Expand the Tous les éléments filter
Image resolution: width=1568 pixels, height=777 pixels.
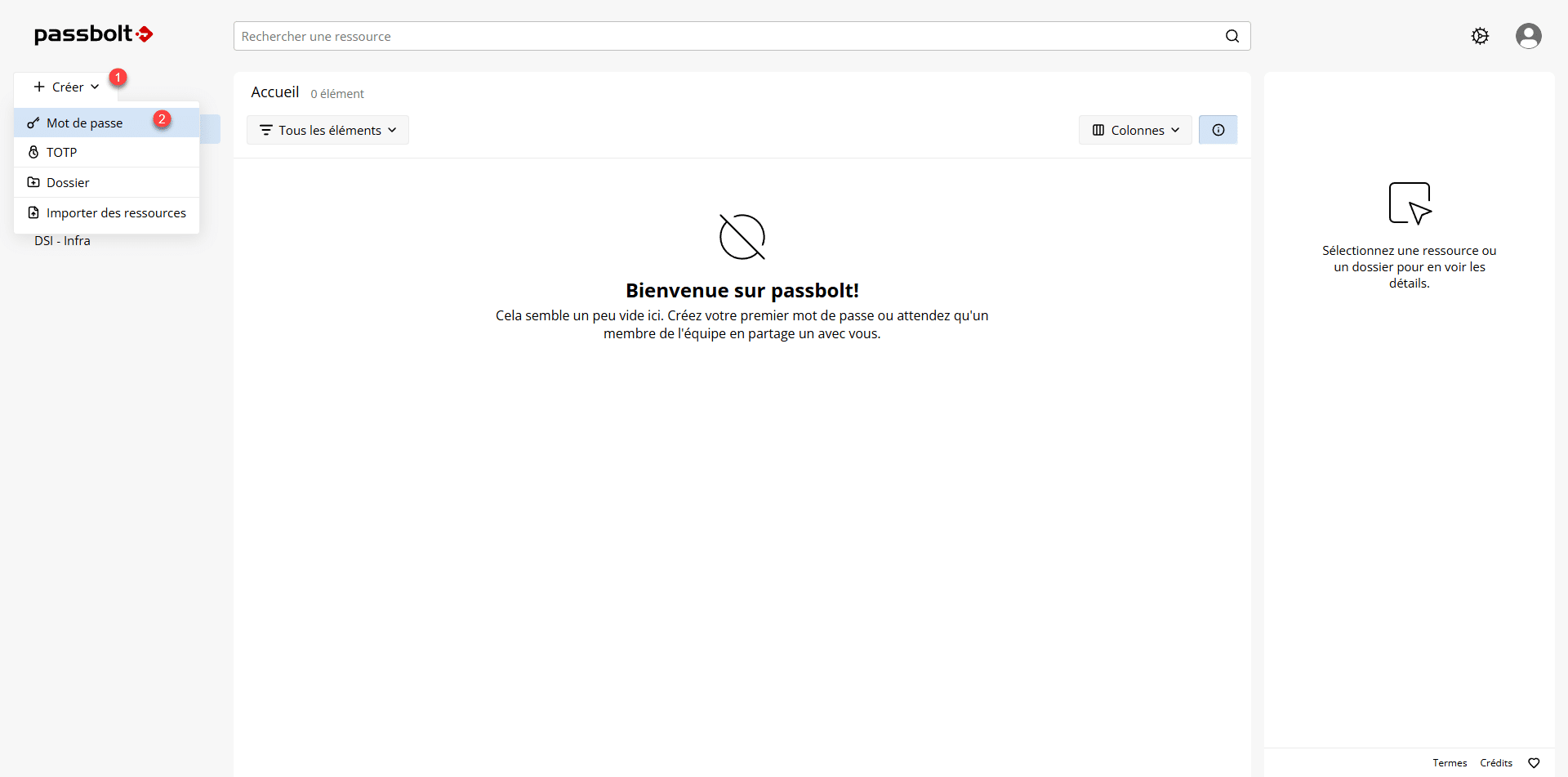[x=327, y=130]
